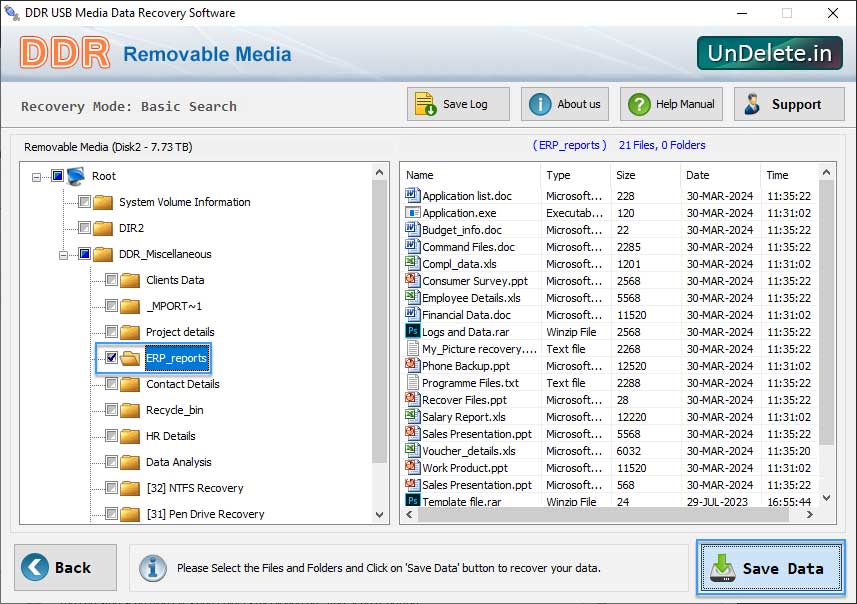The height and width of the screenshot is (604, 857).
Task: Click the Excel icon of Voucher_details.xls
Action: (412, 449)
